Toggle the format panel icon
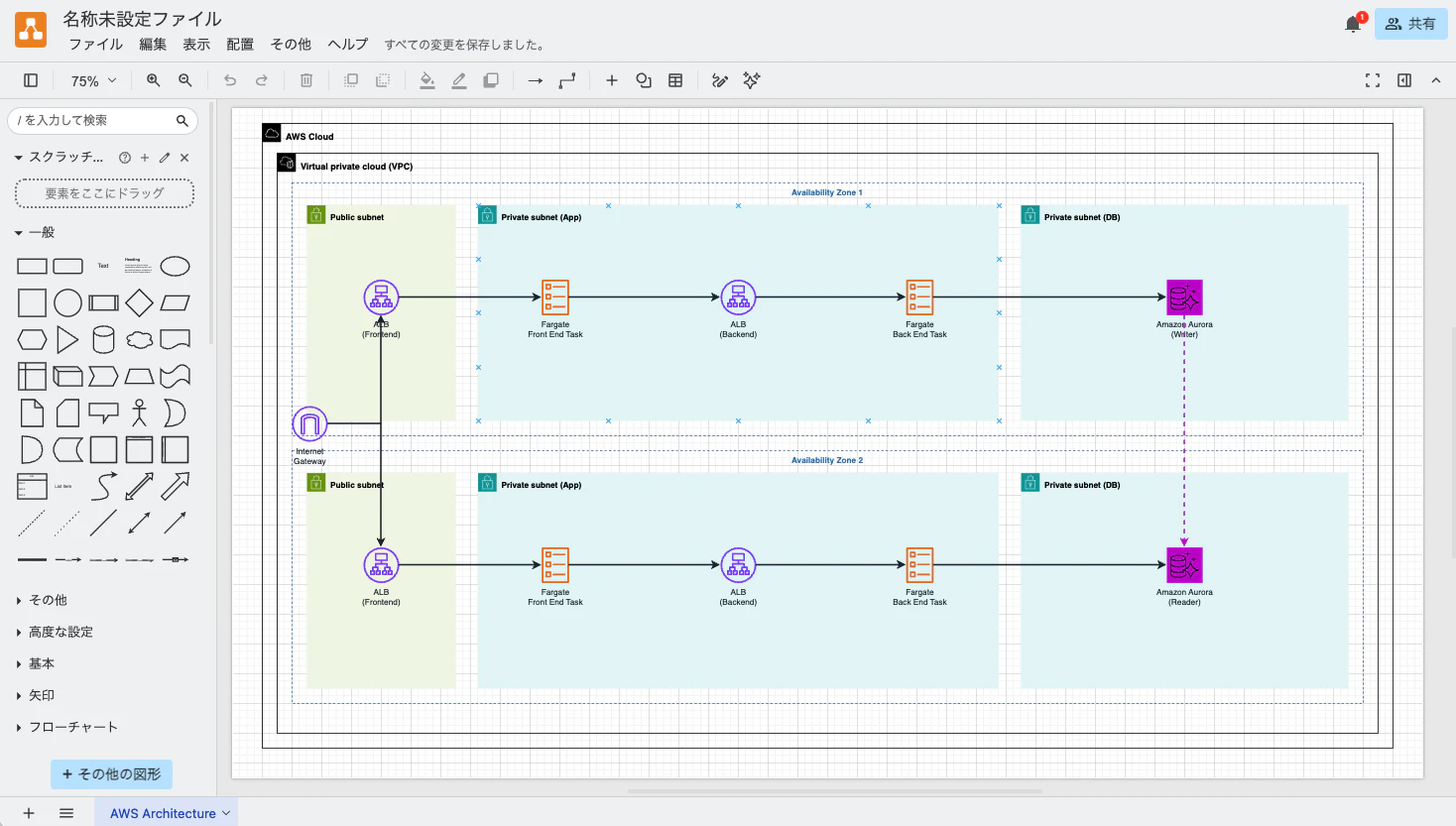 click(1404, 80)
